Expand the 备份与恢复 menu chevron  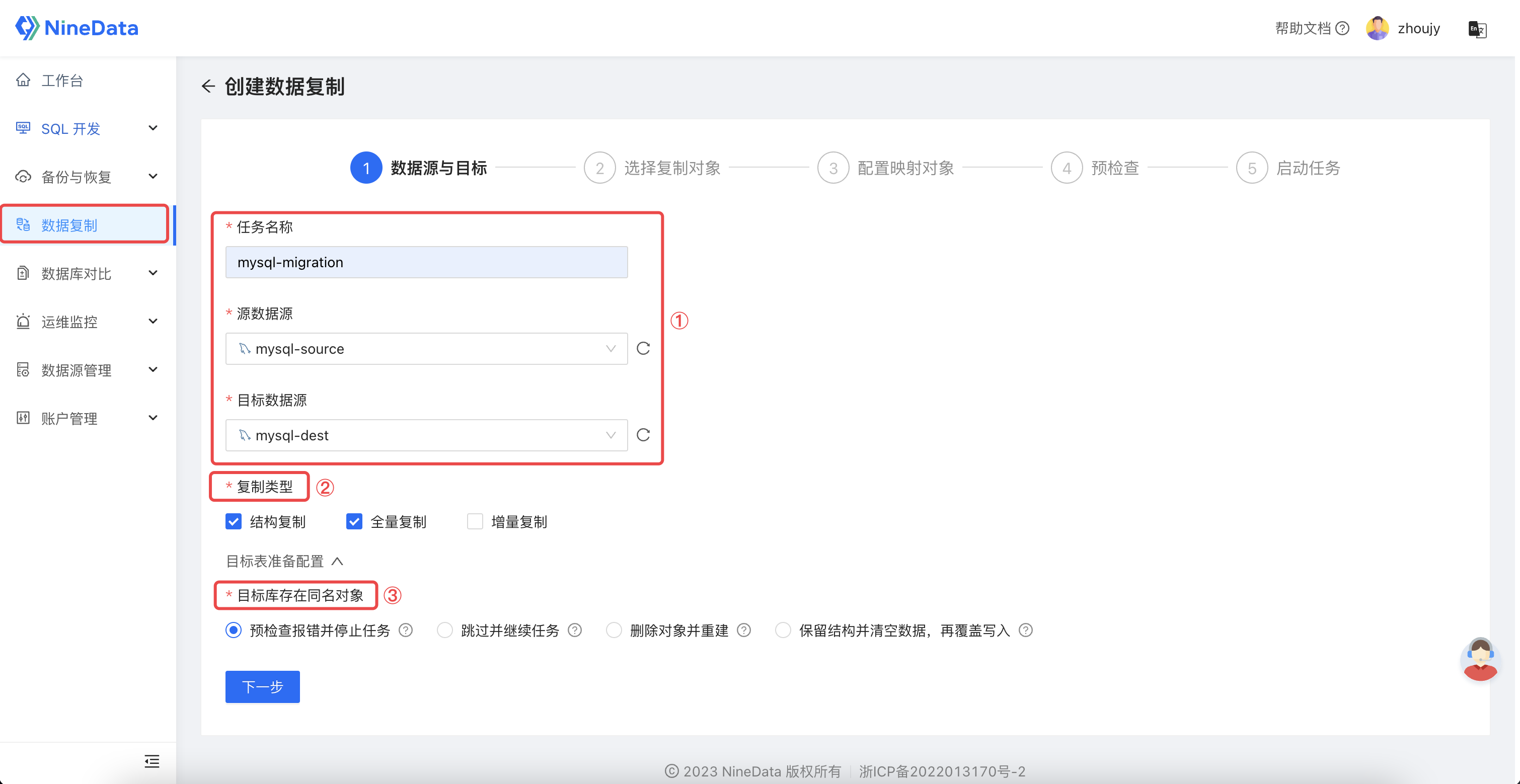[153, 177]
